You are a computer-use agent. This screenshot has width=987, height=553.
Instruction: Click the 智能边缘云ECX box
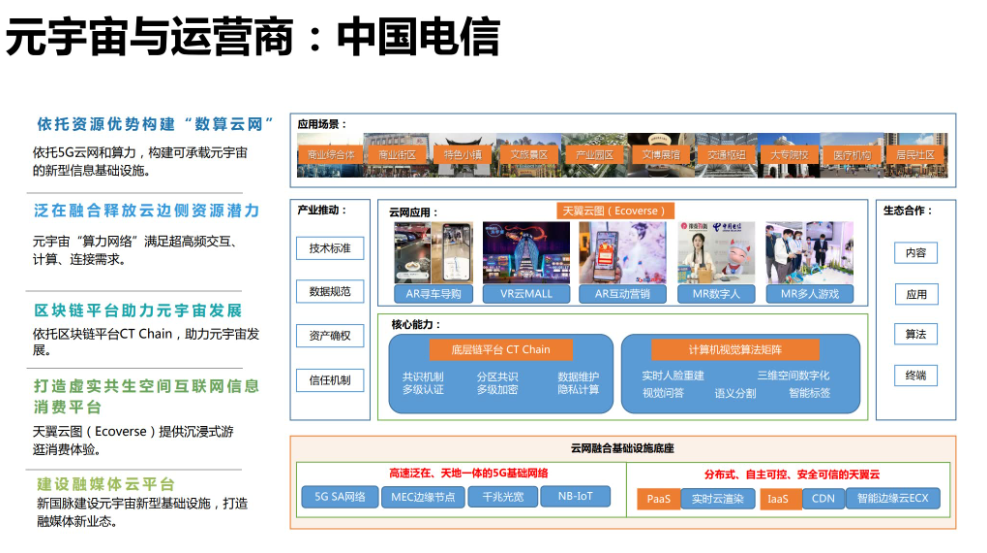click(x=893, y=498)
